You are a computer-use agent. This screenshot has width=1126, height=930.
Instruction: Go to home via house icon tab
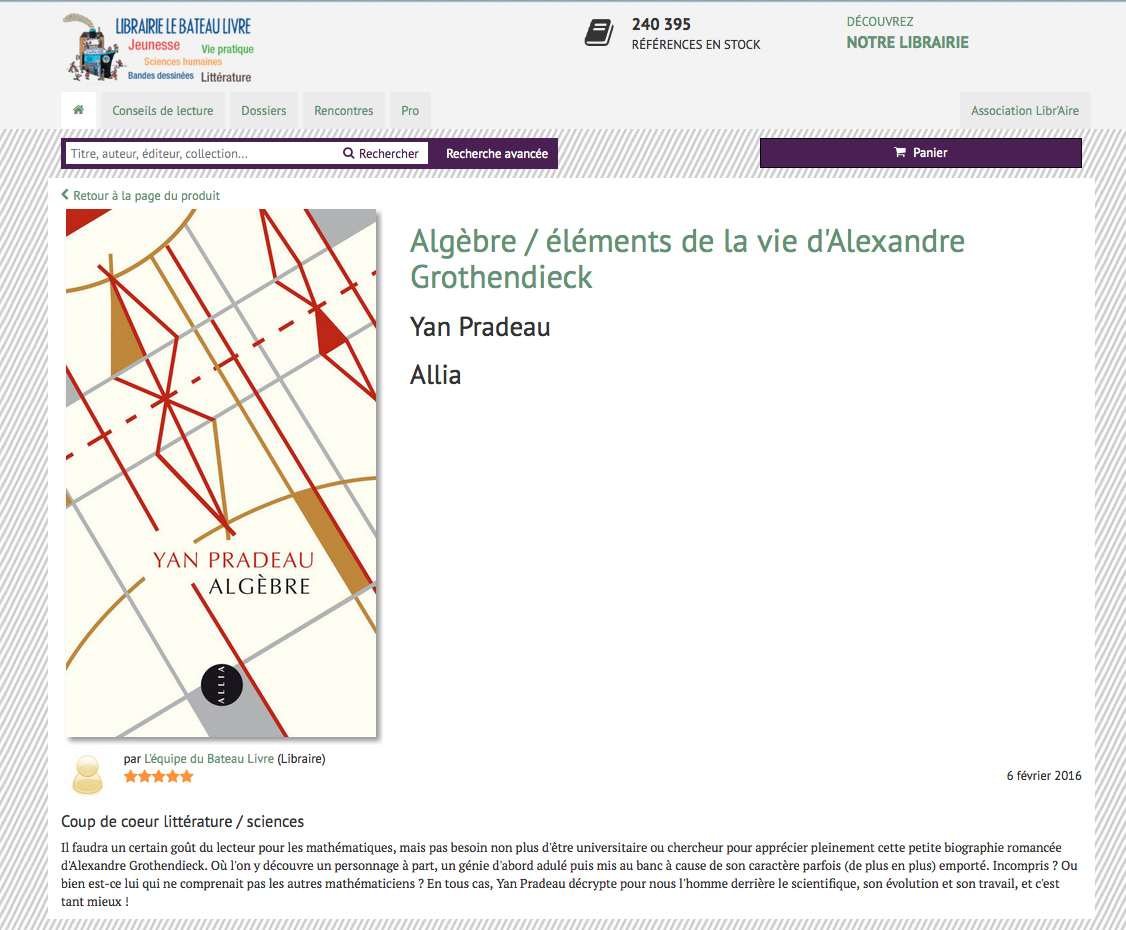point(78,110)
